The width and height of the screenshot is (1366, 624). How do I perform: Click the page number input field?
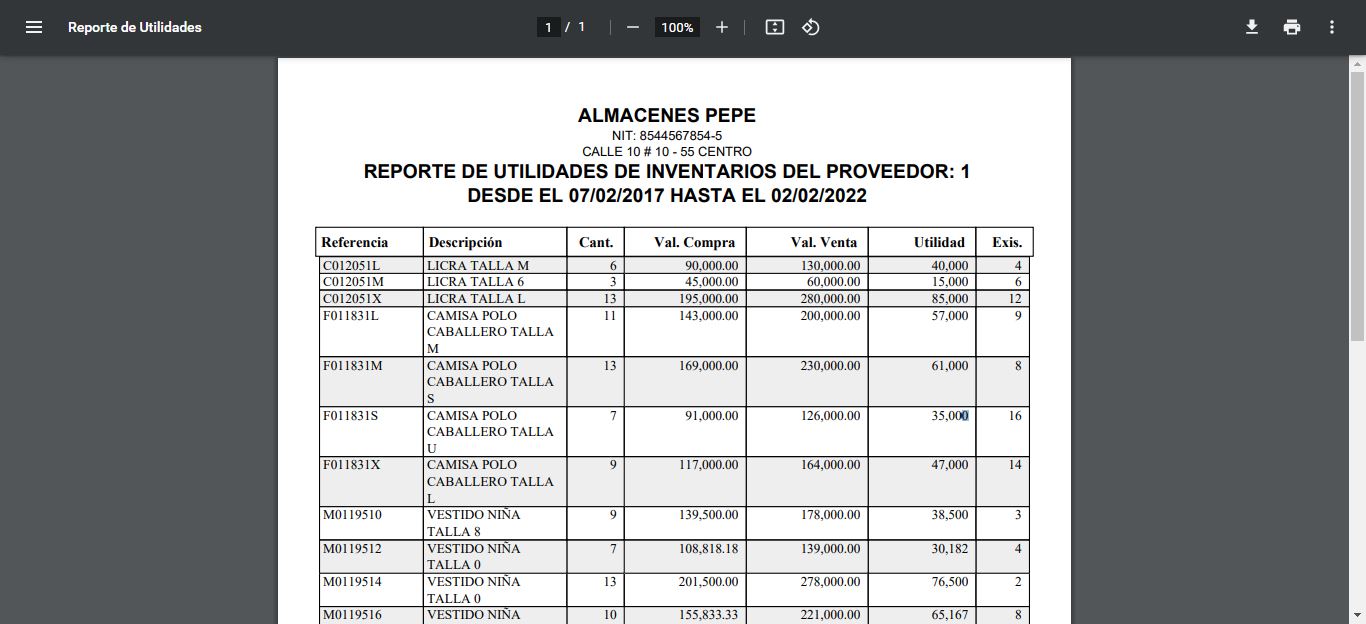point(548,27)
